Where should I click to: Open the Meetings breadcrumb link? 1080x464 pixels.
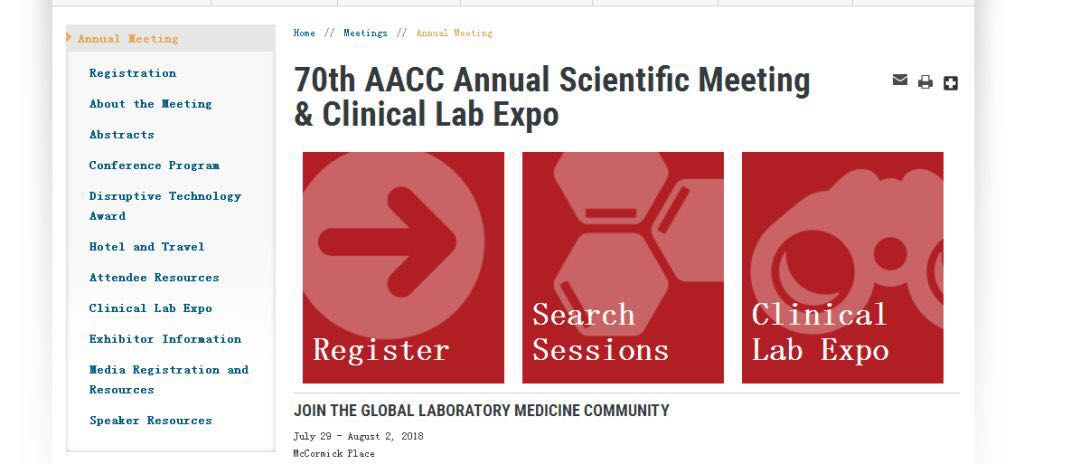(x=365, y=33)
